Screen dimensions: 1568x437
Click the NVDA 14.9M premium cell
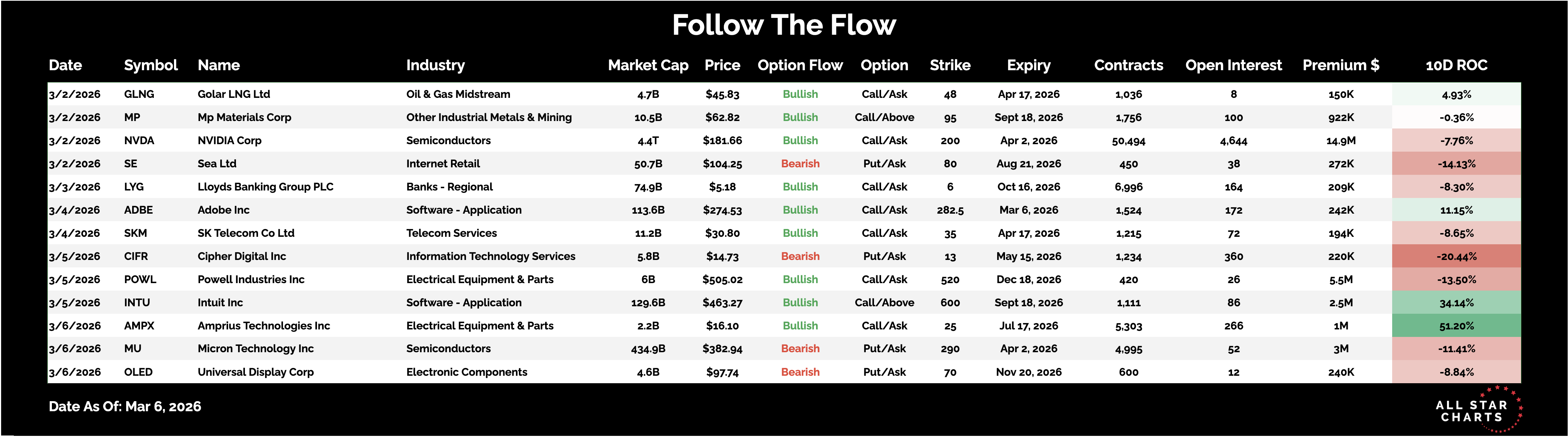pyautogui.click(x=1340, y=140)
